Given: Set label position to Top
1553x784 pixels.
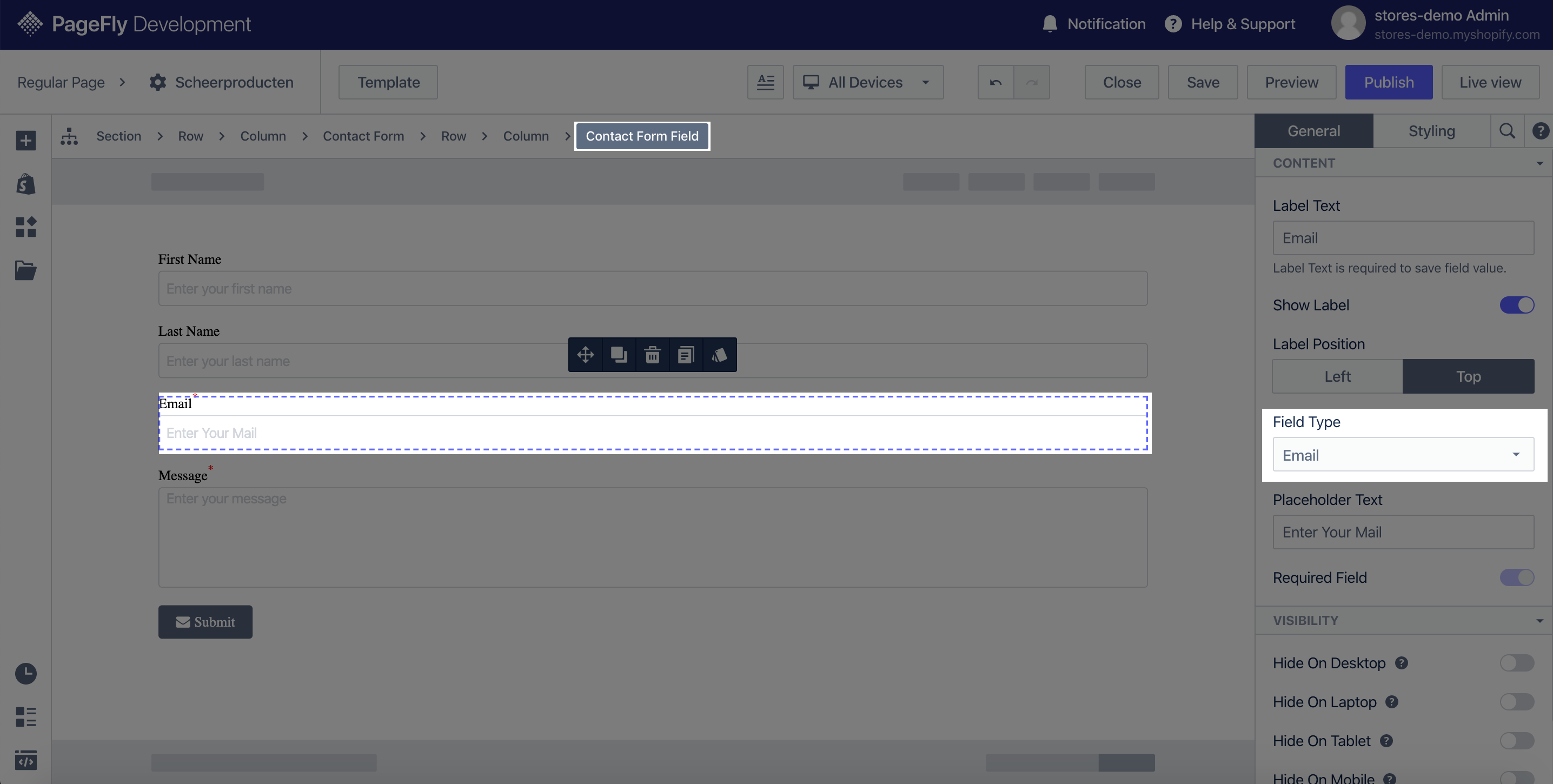Looking at the screenshot, I should tap(1468, 377).
